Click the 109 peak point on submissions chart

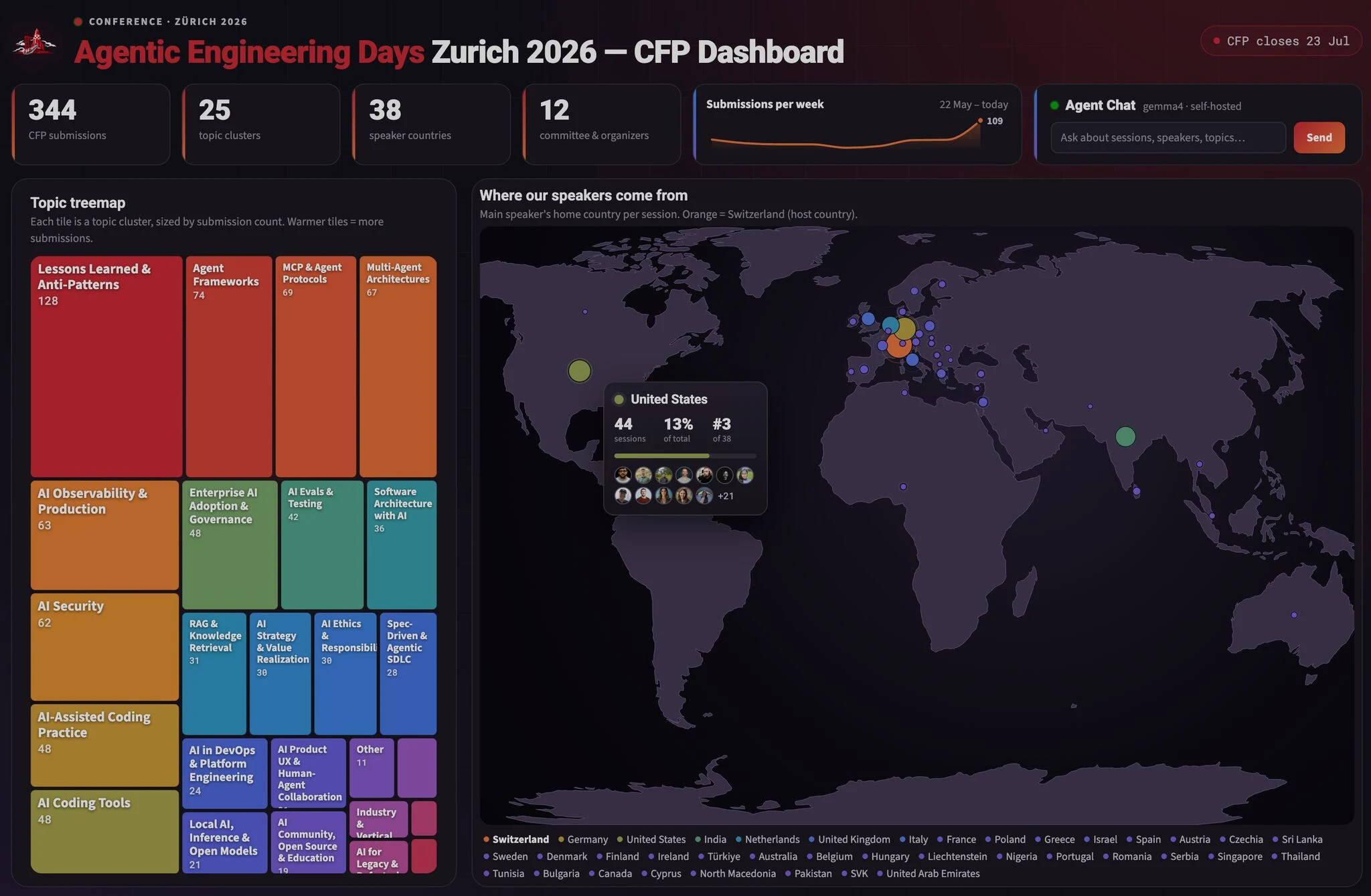(980, 120)
